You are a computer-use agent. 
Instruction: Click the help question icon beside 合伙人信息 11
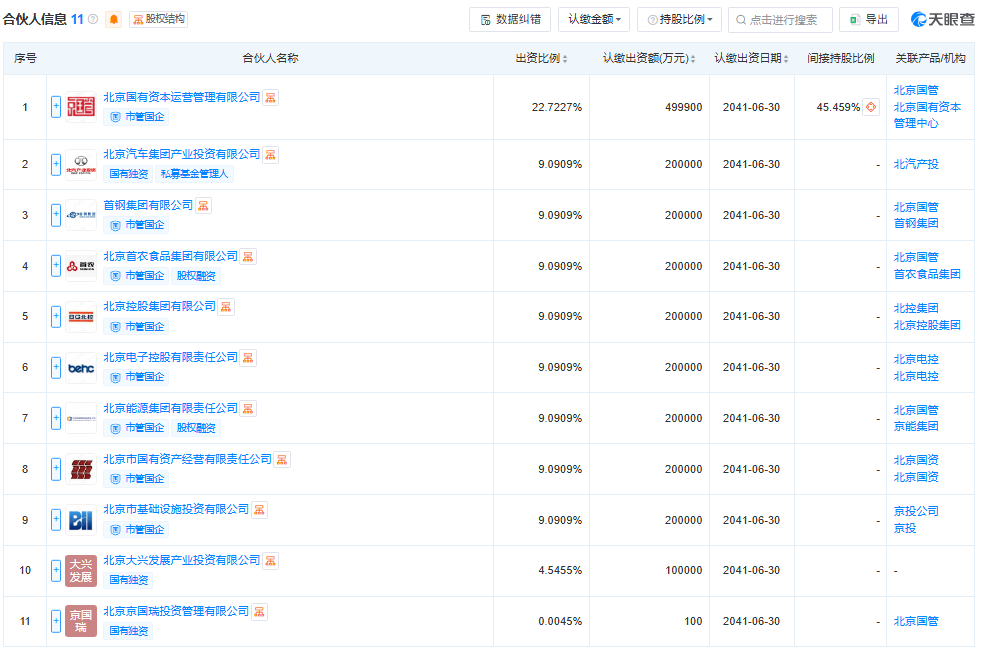pos(93,20)
